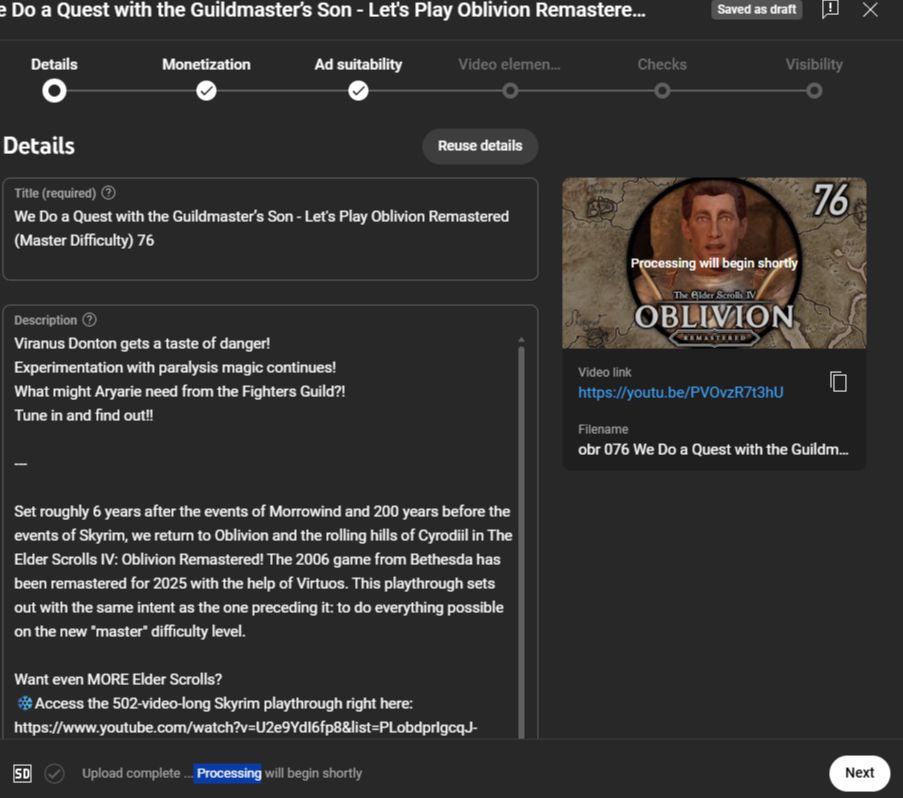Image resolution: width=903 pixels, height=798 pixels.
Task: Click the Ad suitability step checkmark
Action: (358, 91)
